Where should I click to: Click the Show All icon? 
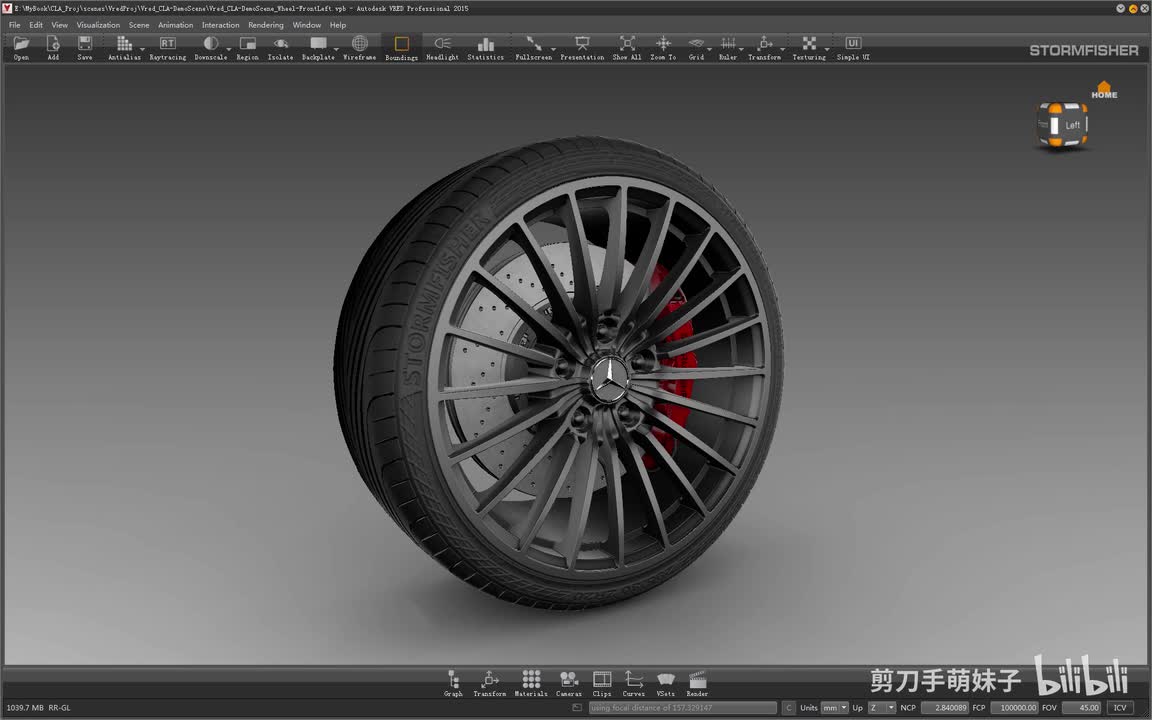coord(627,45)
